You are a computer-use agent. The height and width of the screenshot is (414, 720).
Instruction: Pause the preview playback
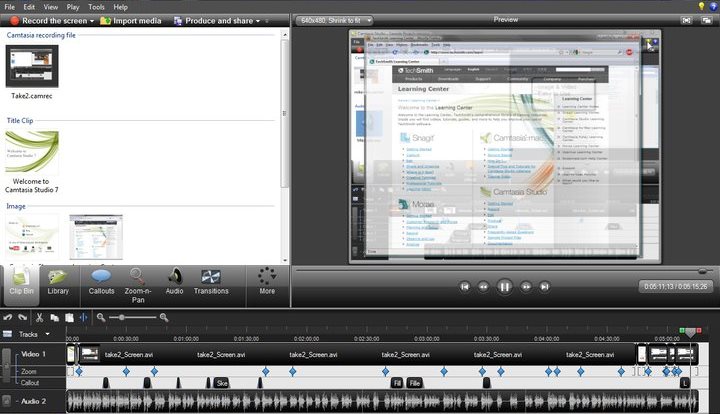[x=505, y=286]
